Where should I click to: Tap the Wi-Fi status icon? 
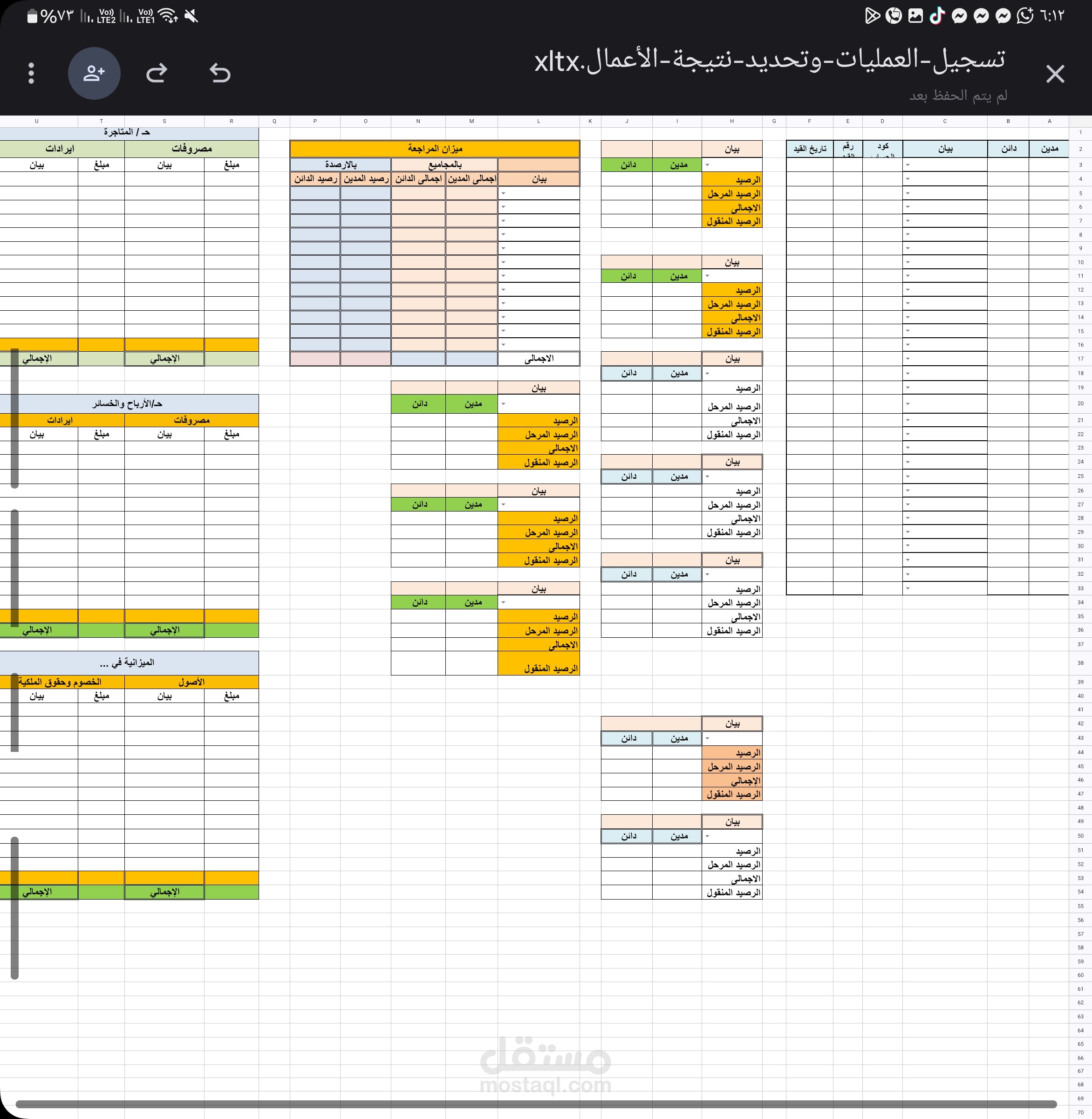(x=168, y=15)
